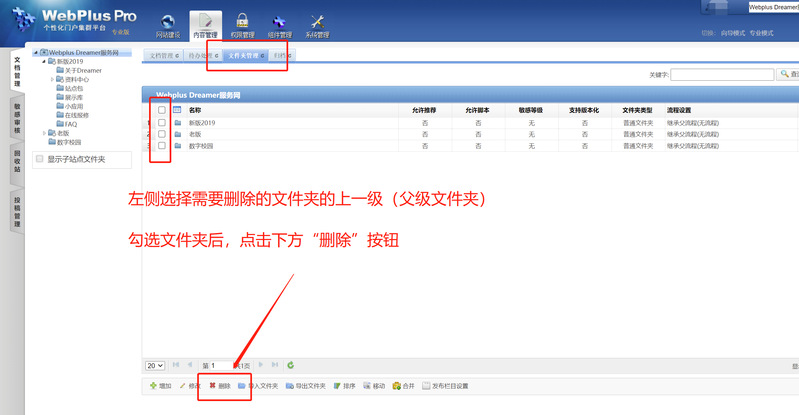Click the 导出文件夹 export button

tap(305, 386)
